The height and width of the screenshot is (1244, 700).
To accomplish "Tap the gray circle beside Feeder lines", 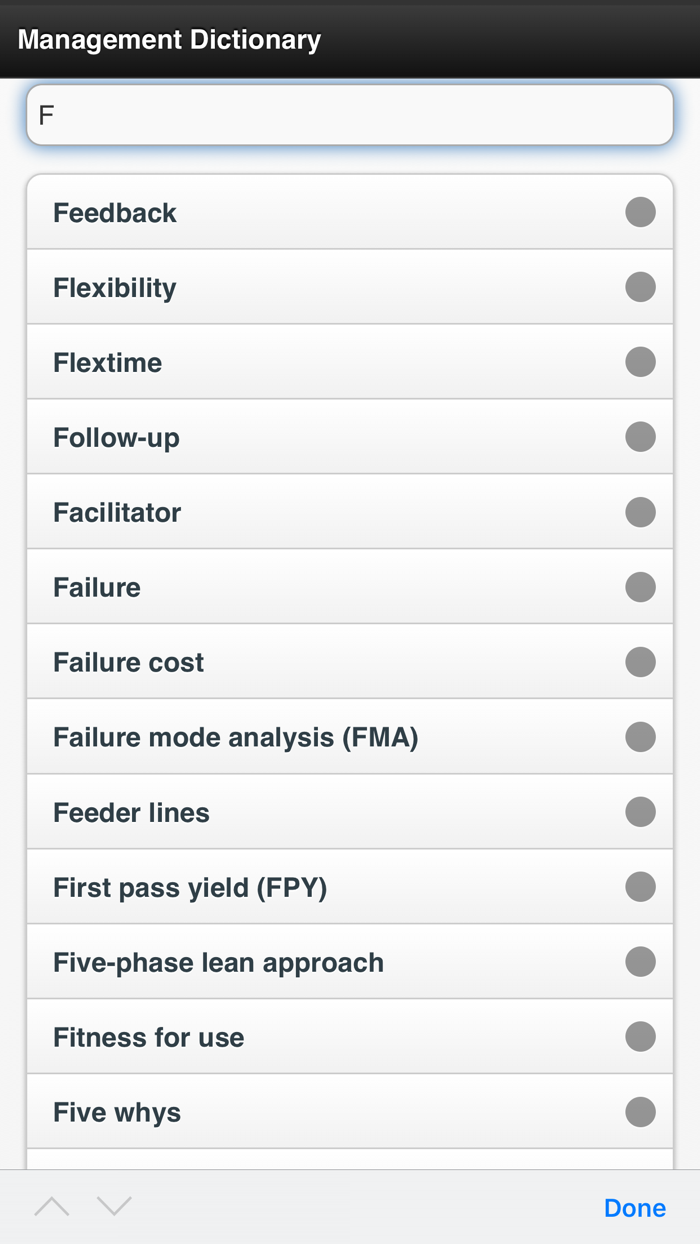I will [640, 811].
